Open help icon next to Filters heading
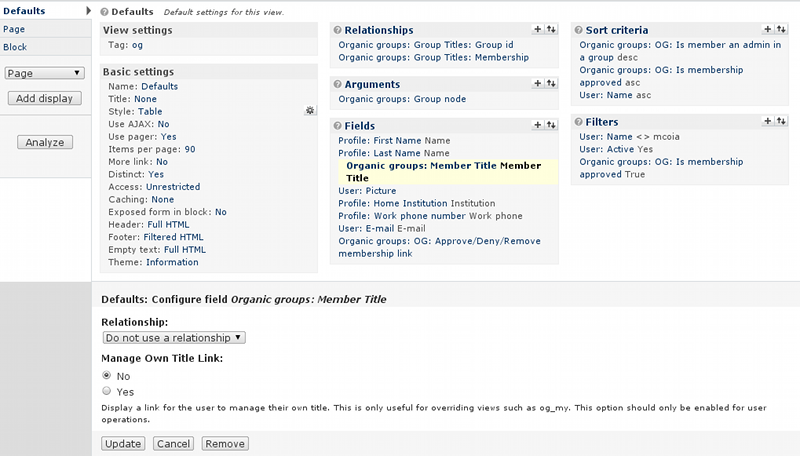 pos(579,122)
